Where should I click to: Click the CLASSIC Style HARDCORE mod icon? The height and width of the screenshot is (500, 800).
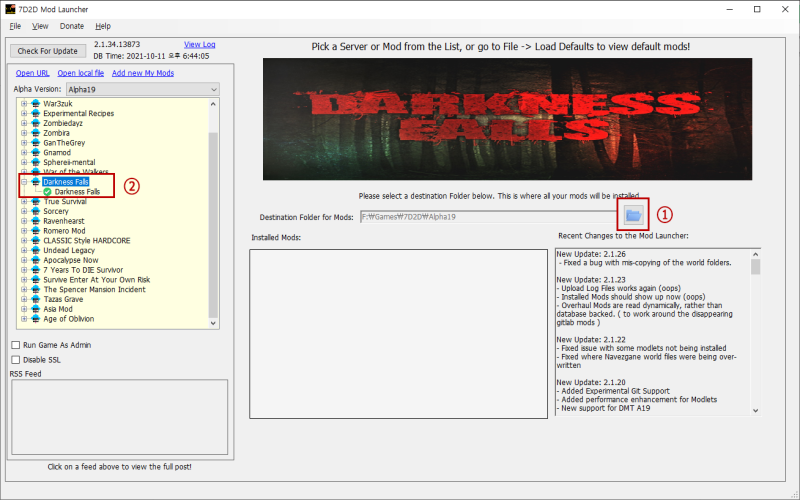pos(36,240)
